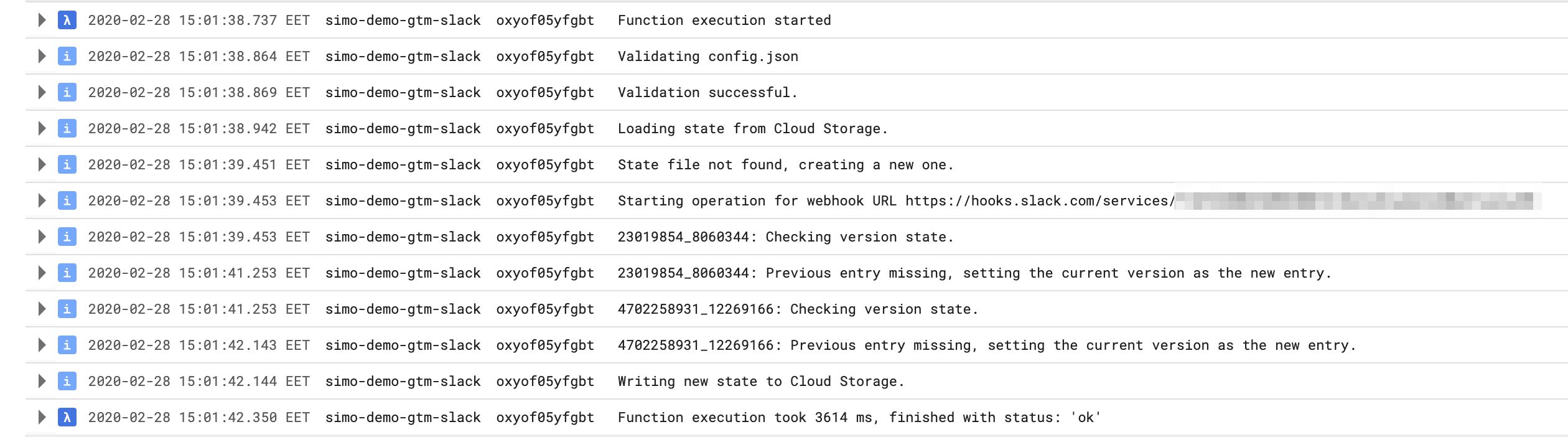Expand the 15:01:39.453 '23019854_8060344: Checking version state' entry
Viewport: 1568px width, 437px height.
coord(42,237)
